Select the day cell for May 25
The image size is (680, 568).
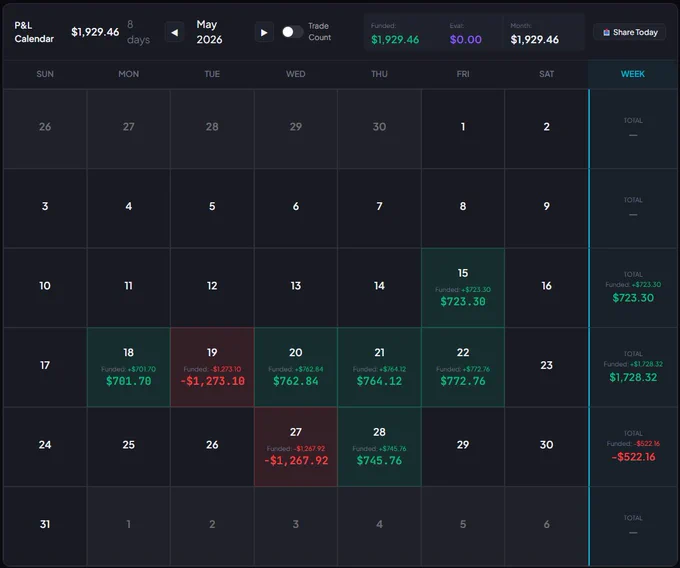[x=128, y=447]
